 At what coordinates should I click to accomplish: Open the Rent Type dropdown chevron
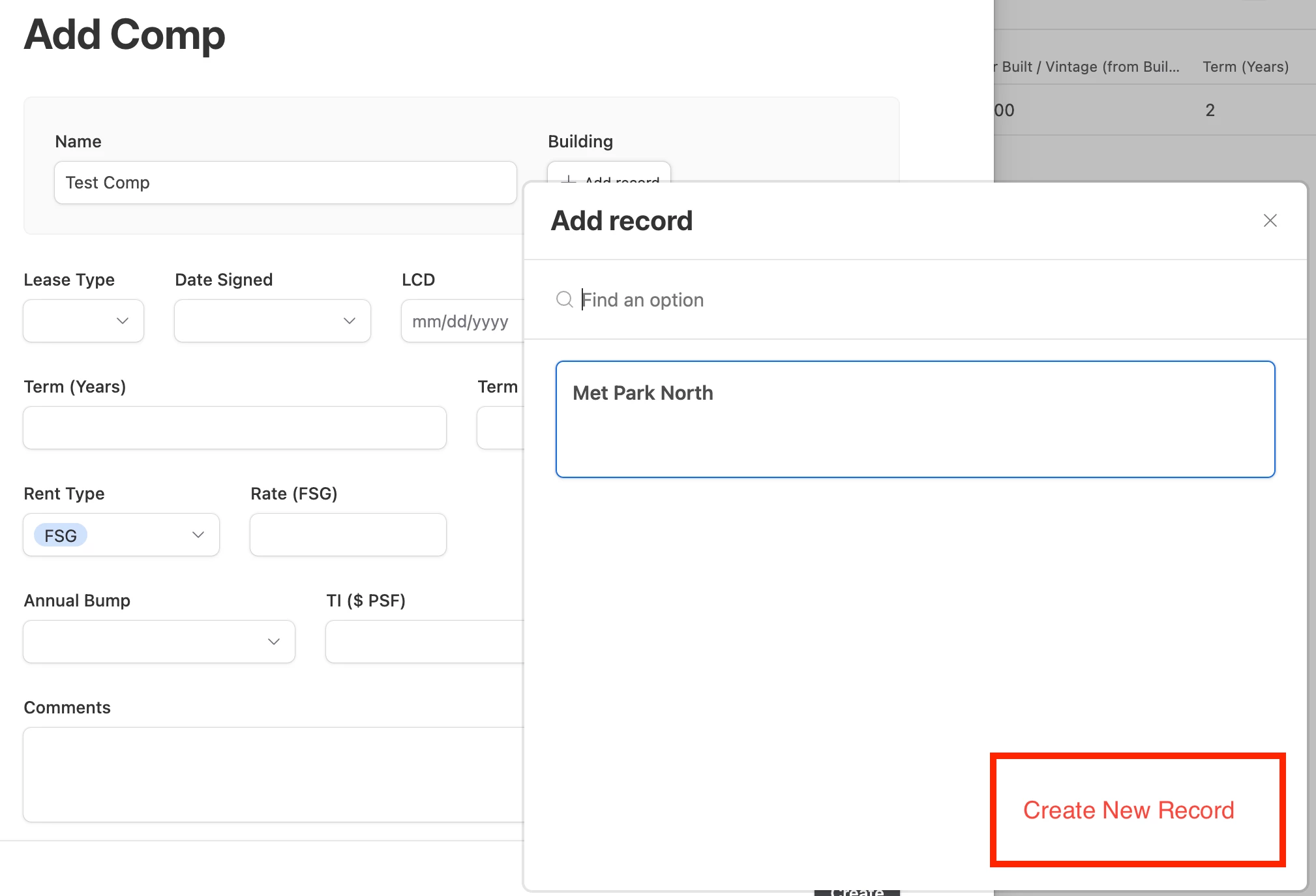pos(198,535)
